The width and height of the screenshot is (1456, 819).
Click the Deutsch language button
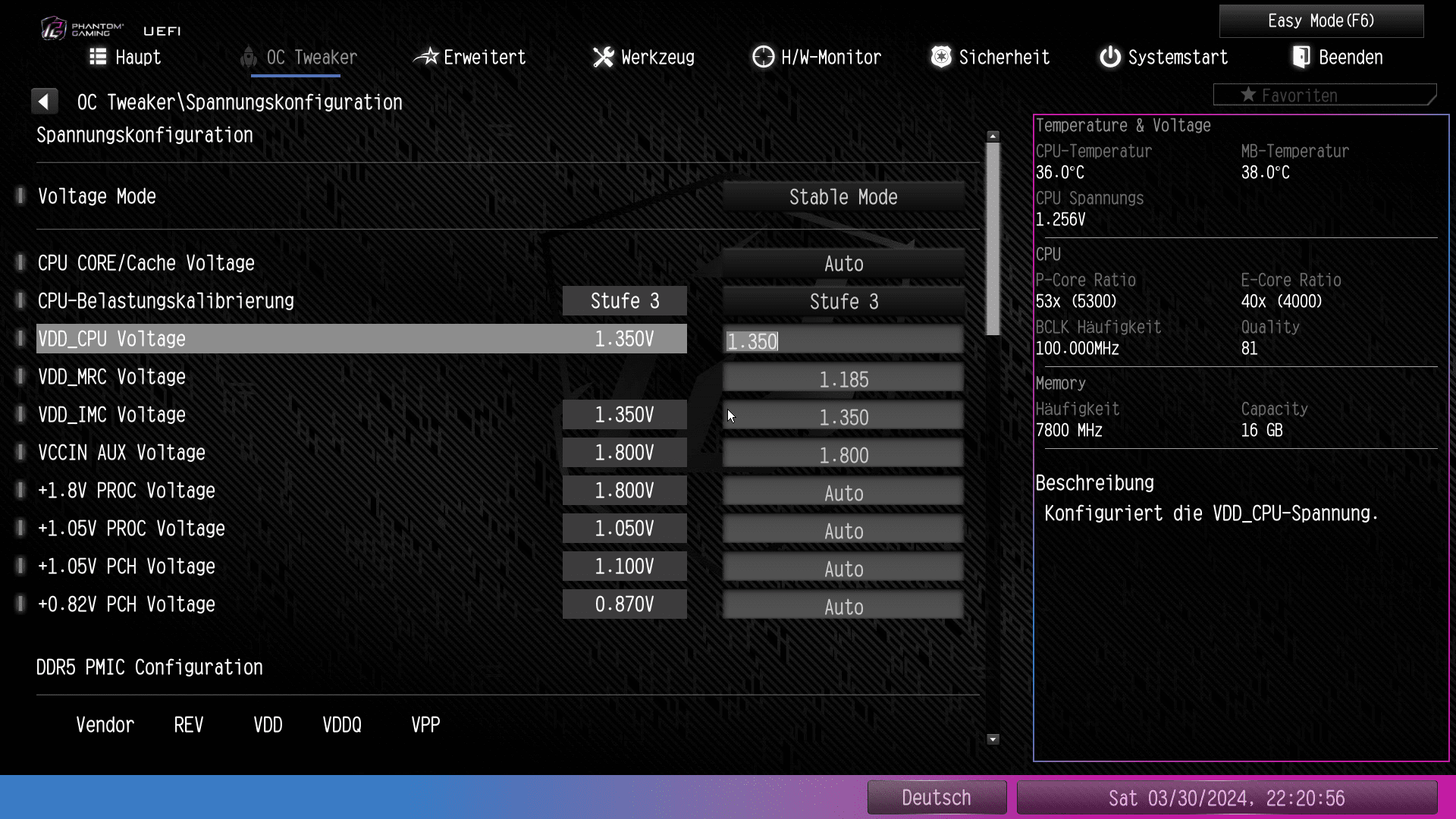coord(936,798)
